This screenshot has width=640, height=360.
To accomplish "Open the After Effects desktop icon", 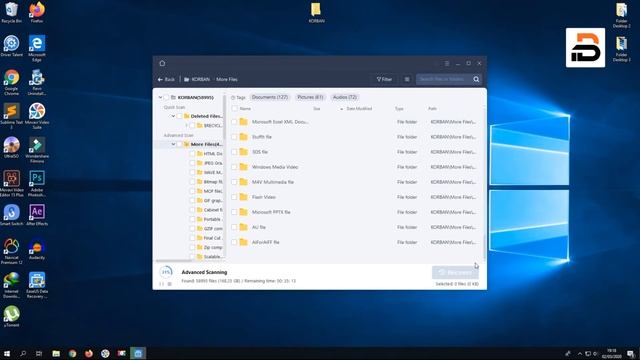I will tap(37, 215).
